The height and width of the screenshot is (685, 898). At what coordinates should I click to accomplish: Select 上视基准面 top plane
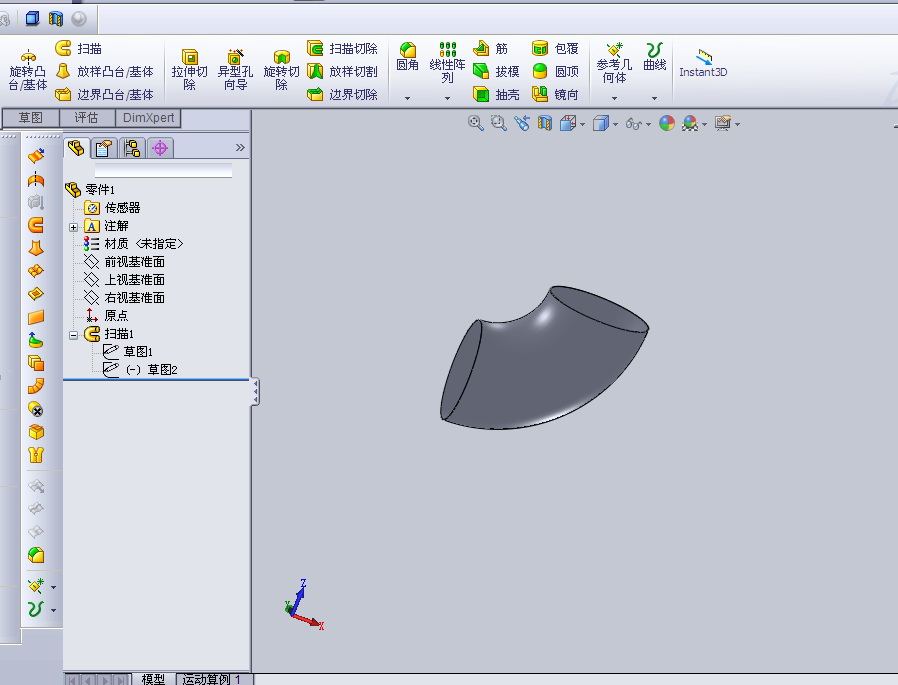(x=124, y=279)
